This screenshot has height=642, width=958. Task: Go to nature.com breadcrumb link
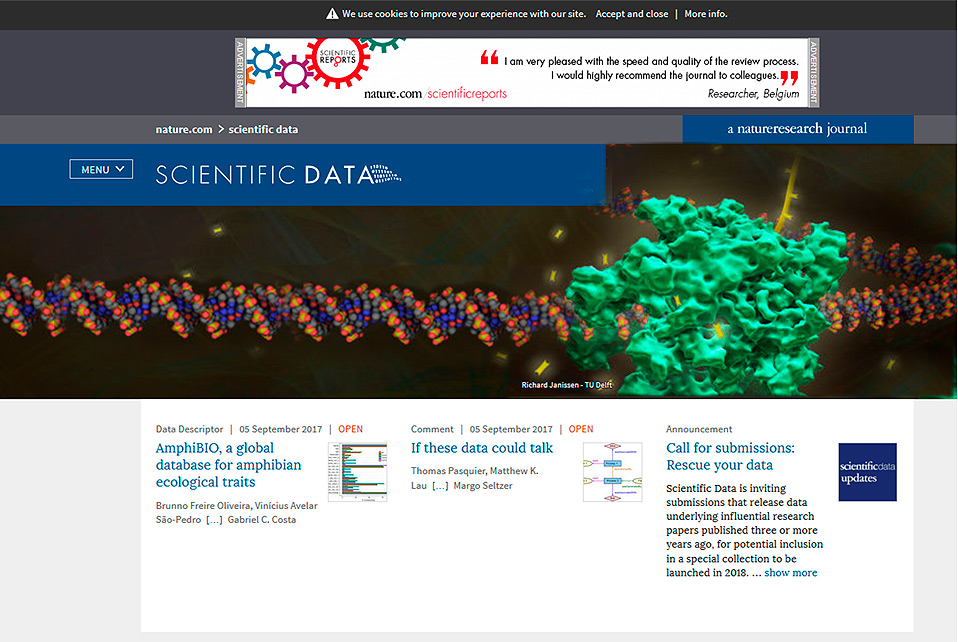point(184,129)
